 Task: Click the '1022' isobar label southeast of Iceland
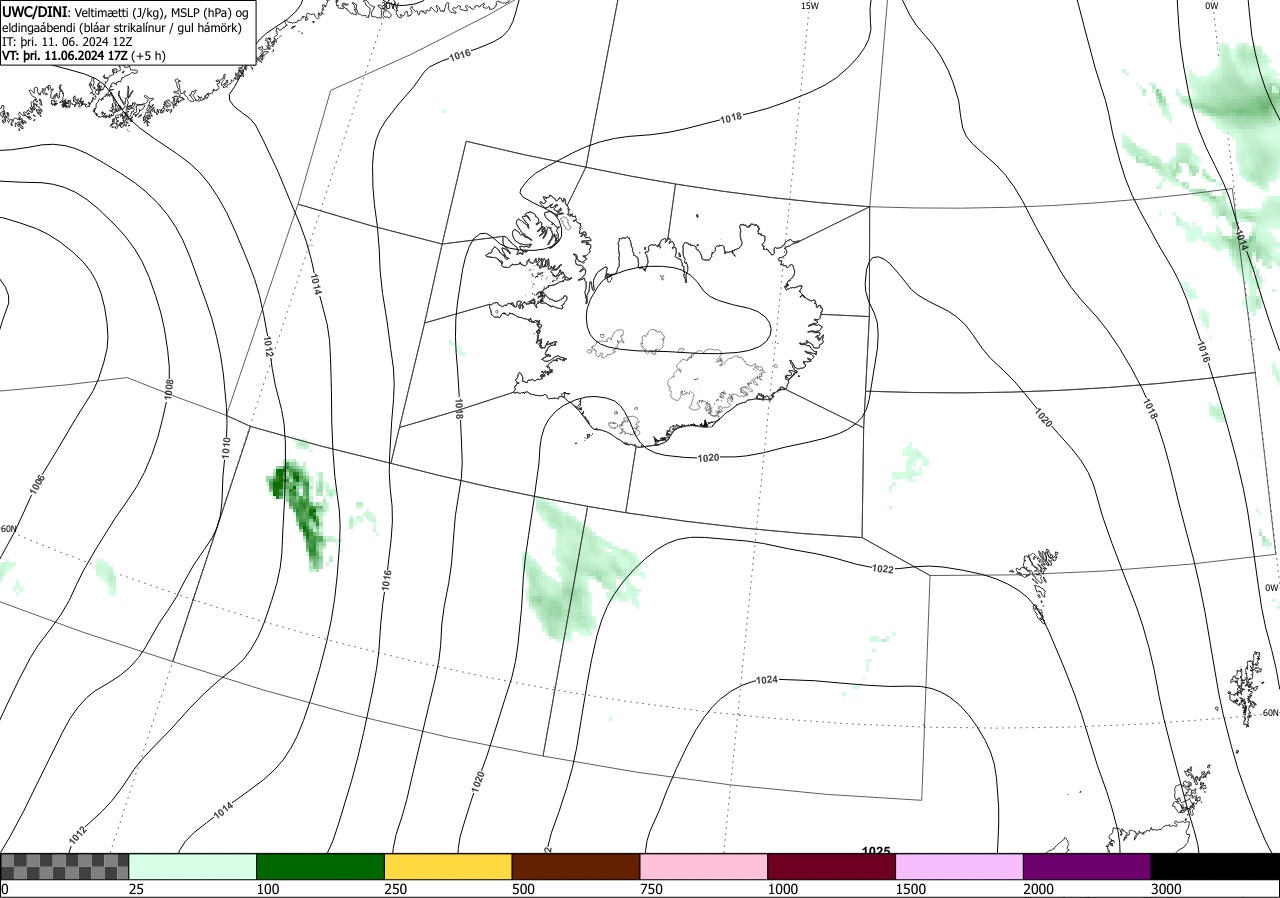(x=882, y=569)
